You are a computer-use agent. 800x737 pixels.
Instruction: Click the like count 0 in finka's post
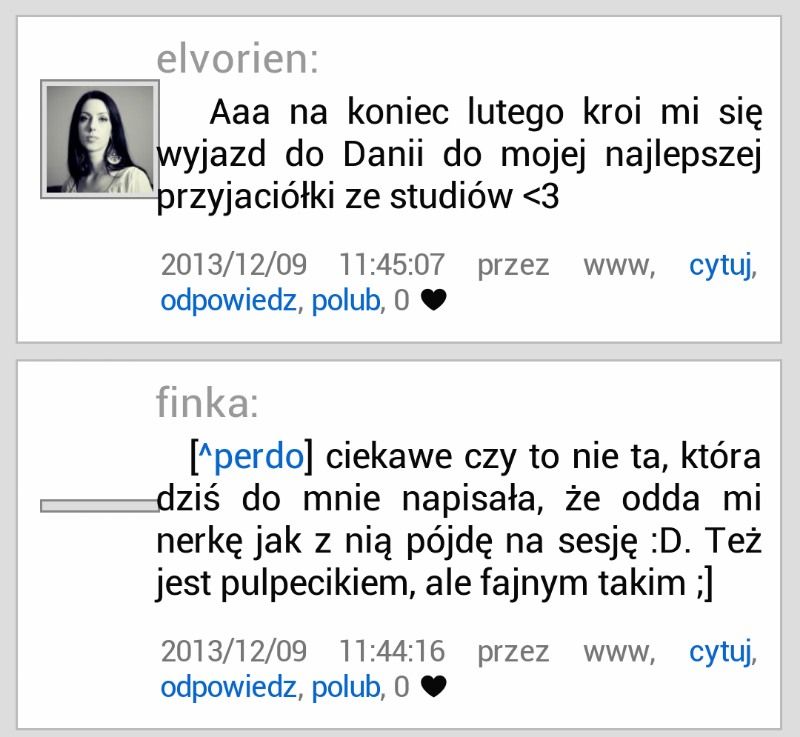402,687
